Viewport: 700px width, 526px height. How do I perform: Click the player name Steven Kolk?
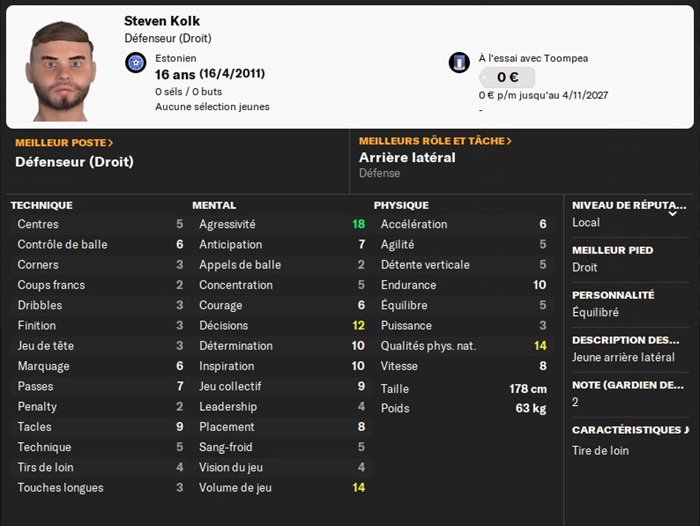coord(160,21)
